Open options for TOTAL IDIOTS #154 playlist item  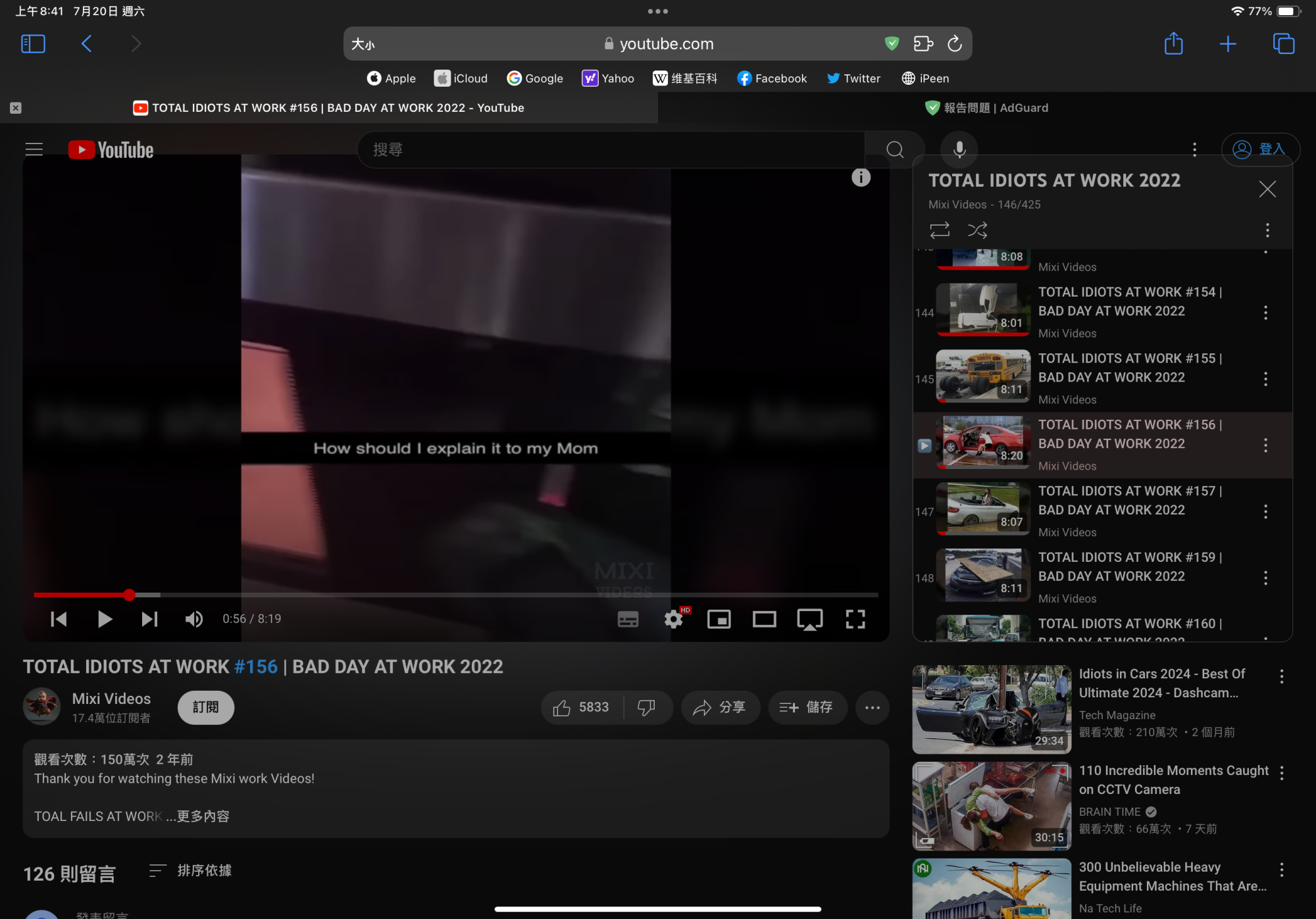pos(1265,313)
